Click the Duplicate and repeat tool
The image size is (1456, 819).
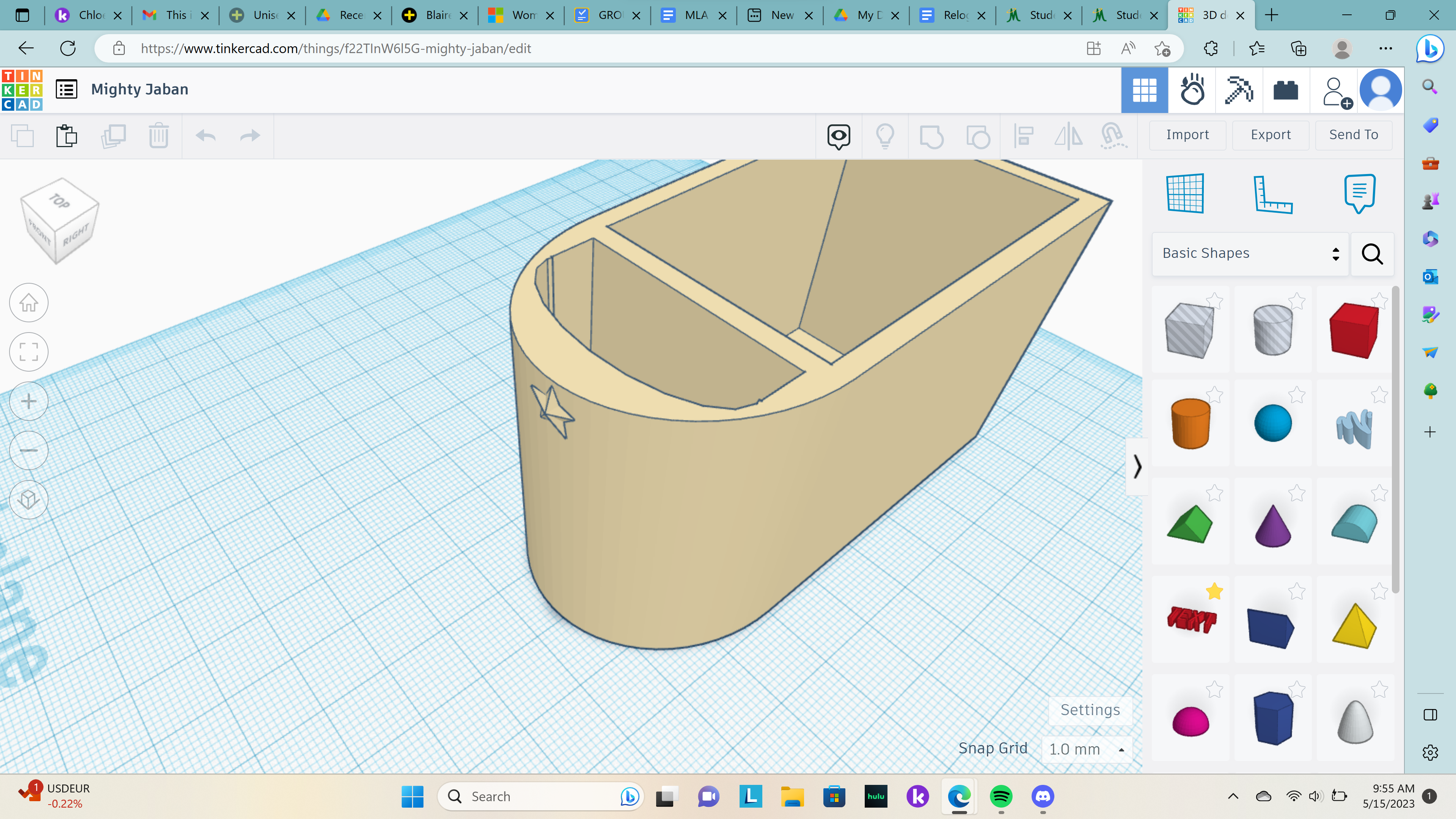tap(113, 136)
